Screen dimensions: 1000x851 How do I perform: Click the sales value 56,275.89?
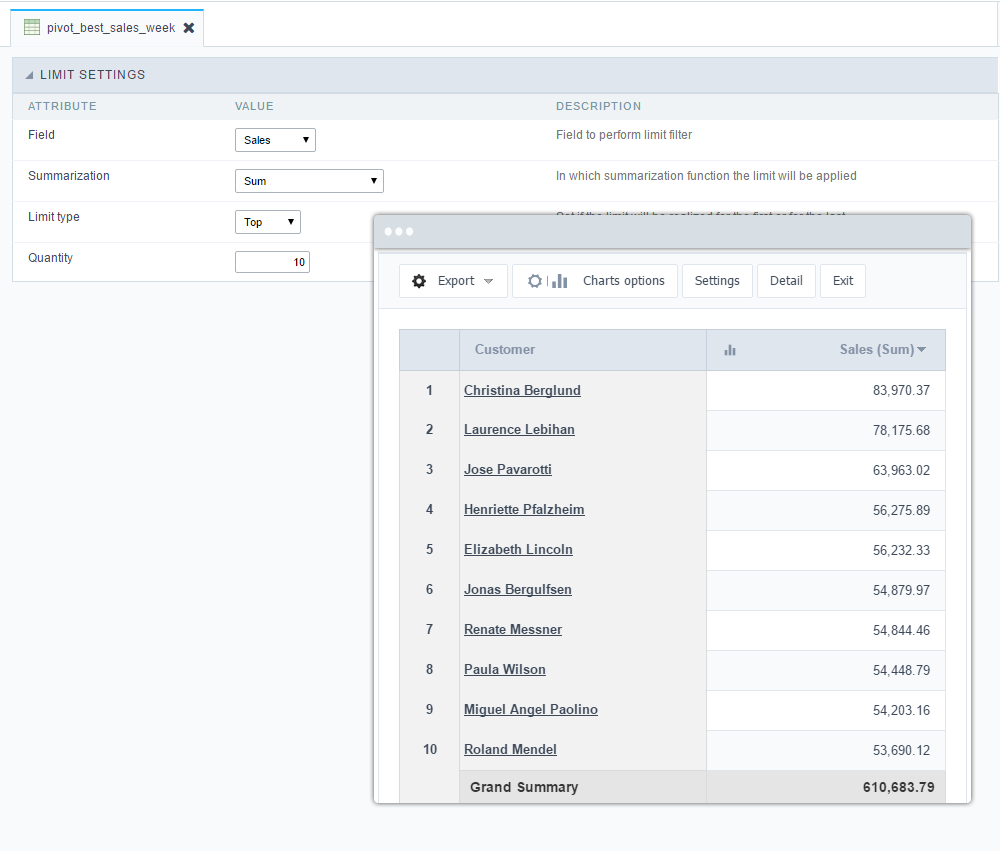[x=901, y=510]
